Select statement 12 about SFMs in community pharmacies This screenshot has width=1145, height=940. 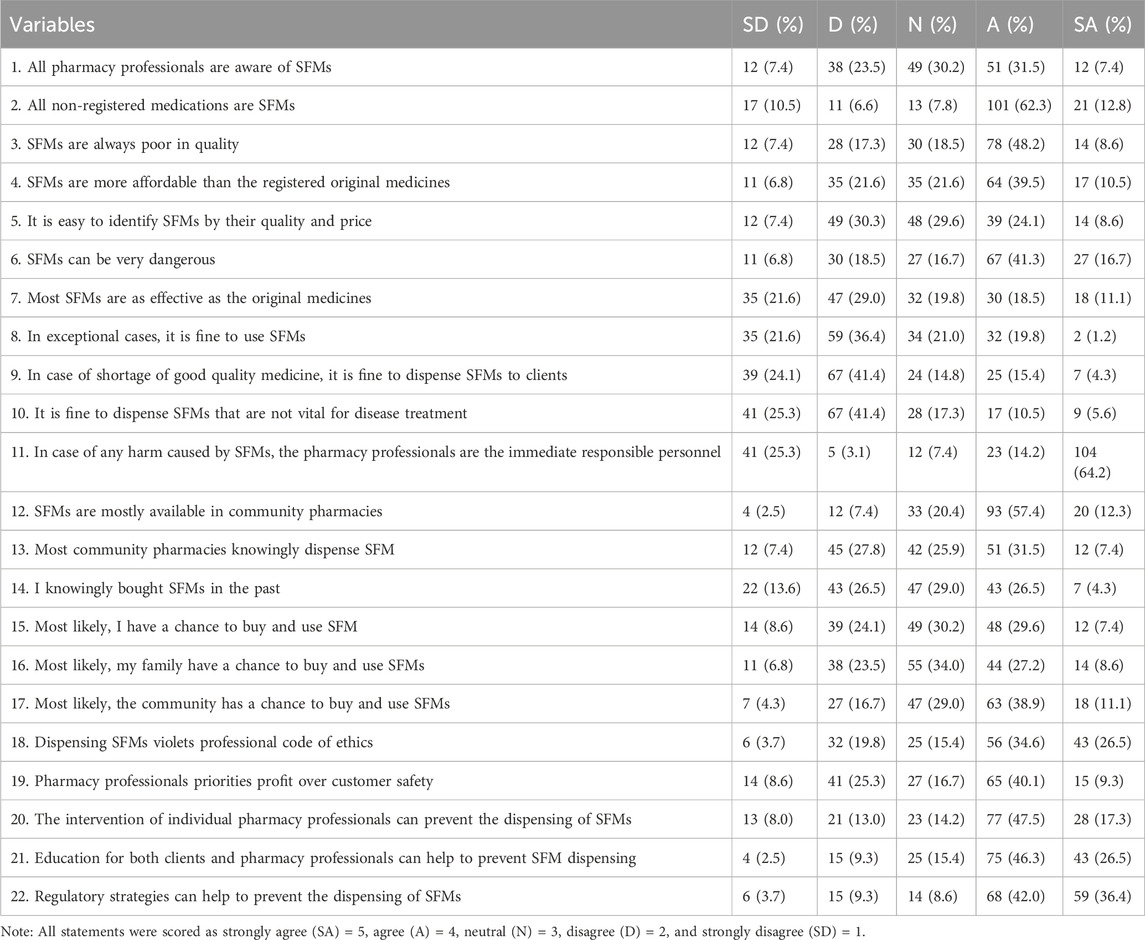click(x=572, y=511)
